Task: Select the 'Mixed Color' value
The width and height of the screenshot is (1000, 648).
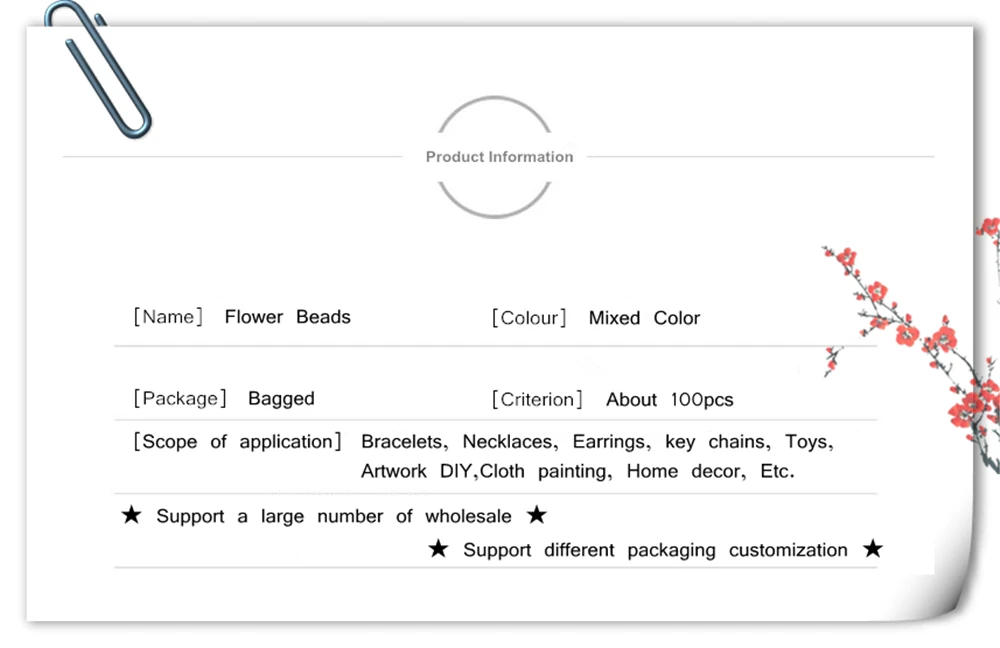Action: 644,318
